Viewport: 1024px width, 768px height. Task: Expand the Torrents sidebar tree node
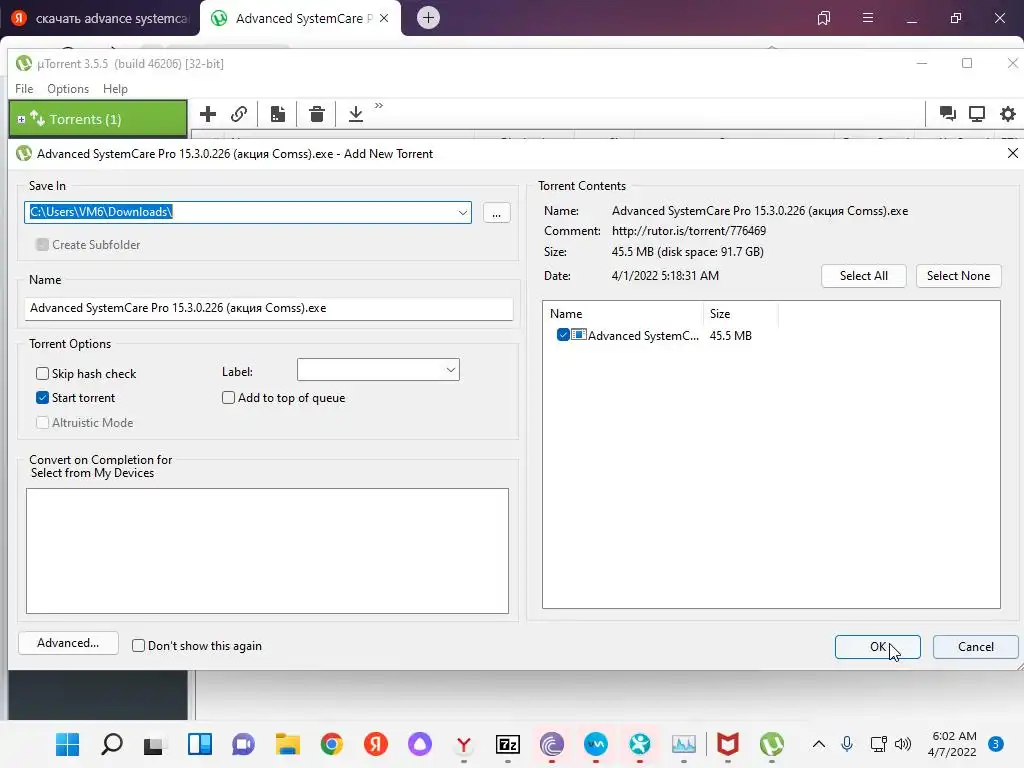[22, 120]
